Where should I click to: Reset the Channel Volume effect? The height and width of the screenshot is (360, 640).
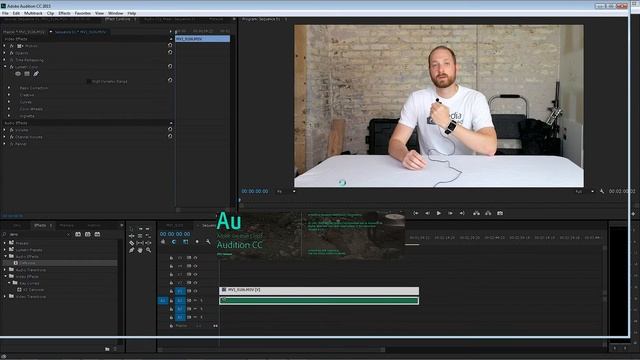[x=170, y=137]
